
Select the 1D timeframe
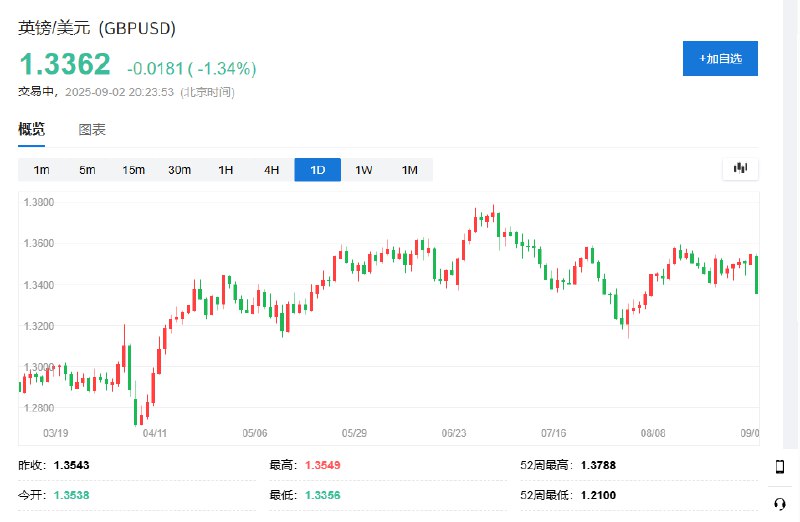(317, 170)
